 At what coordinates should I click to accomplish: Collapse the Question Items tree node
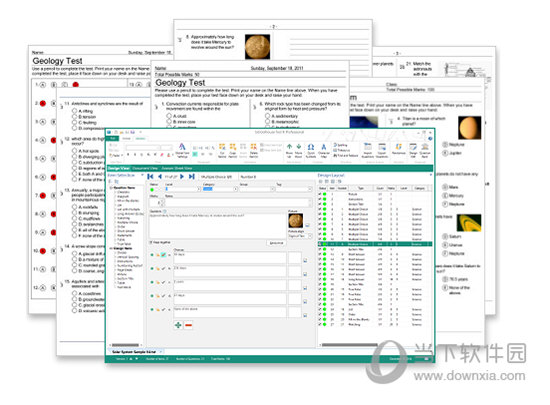(x=111, y=188)
